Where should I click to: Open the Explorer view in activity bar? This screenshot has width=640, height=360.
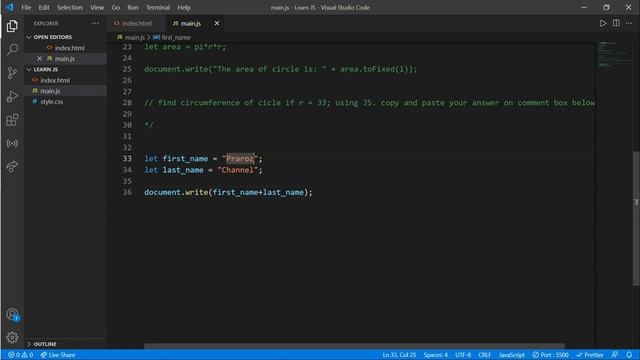tap(12, 26)
